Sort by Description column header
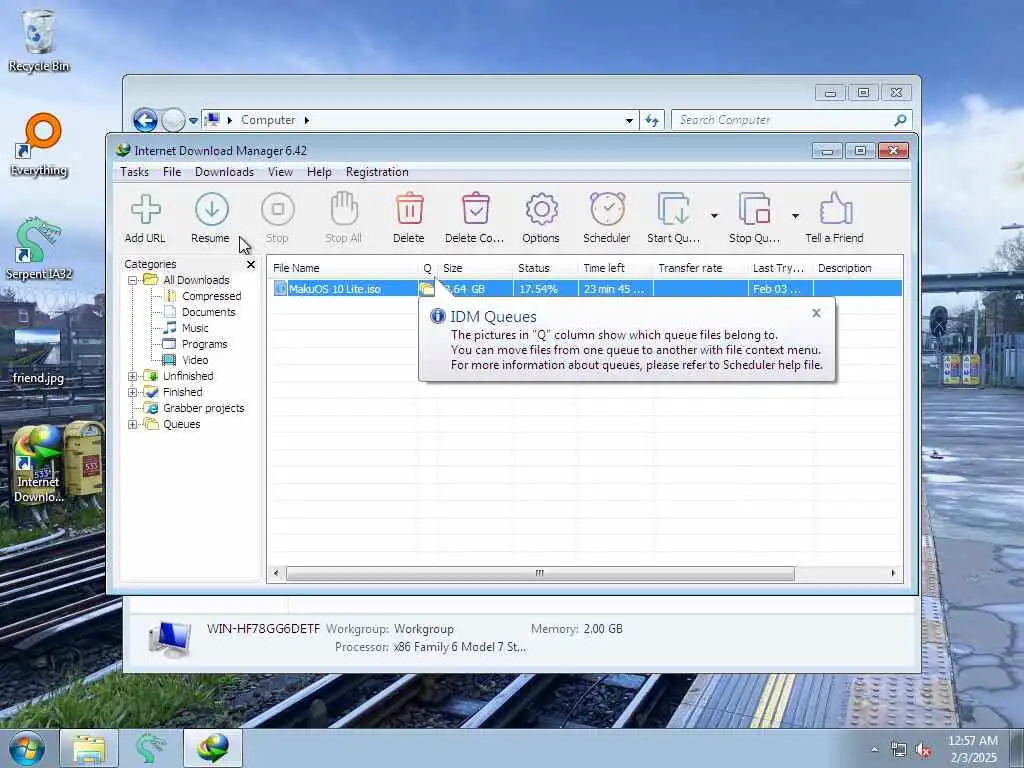Viewport: 1024px width, 768px height. tap(857, 268)
